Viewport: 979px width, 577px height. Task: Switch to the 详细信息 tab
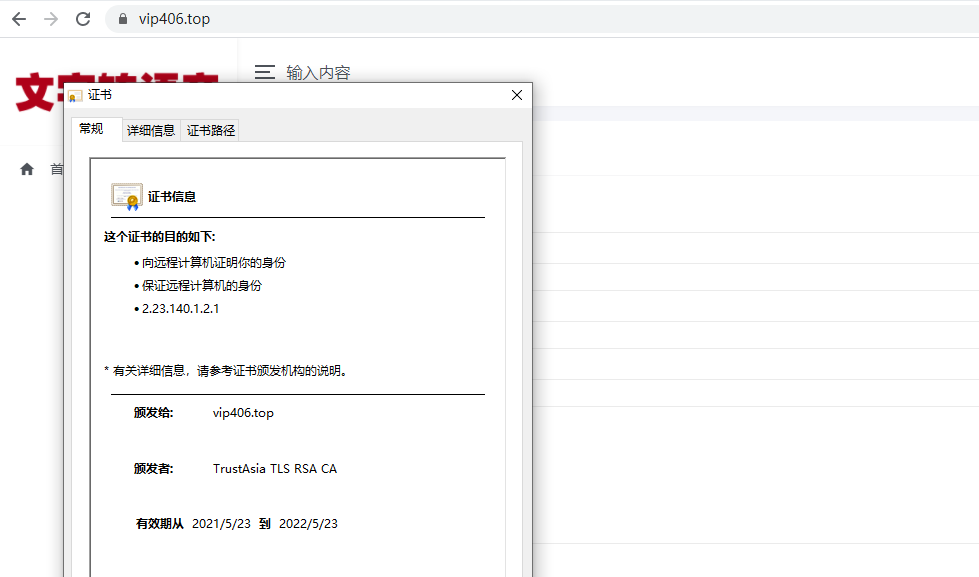pyautogui.click(x=151, y=129)
